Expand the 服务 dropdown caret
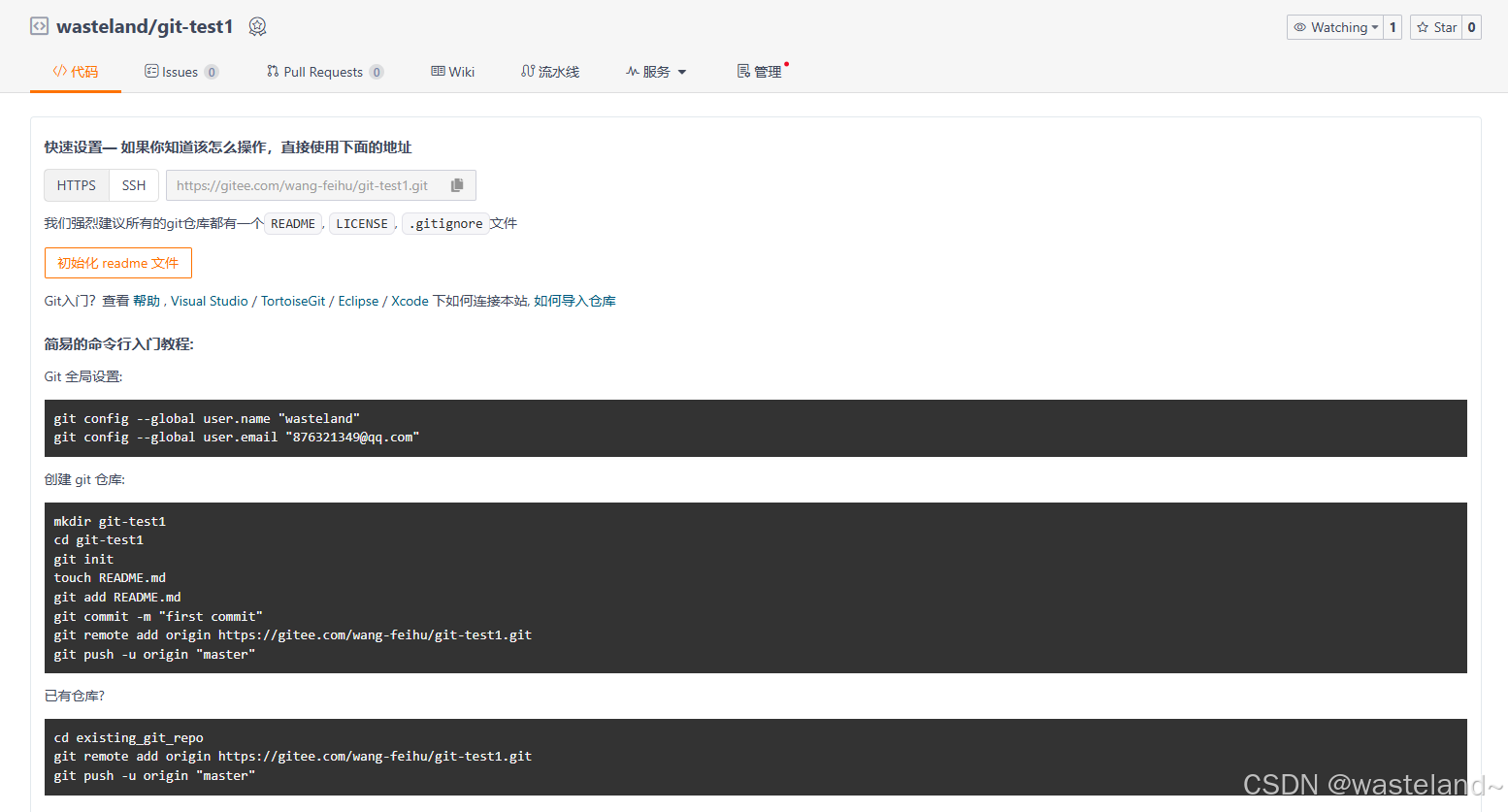 [682, 72]
